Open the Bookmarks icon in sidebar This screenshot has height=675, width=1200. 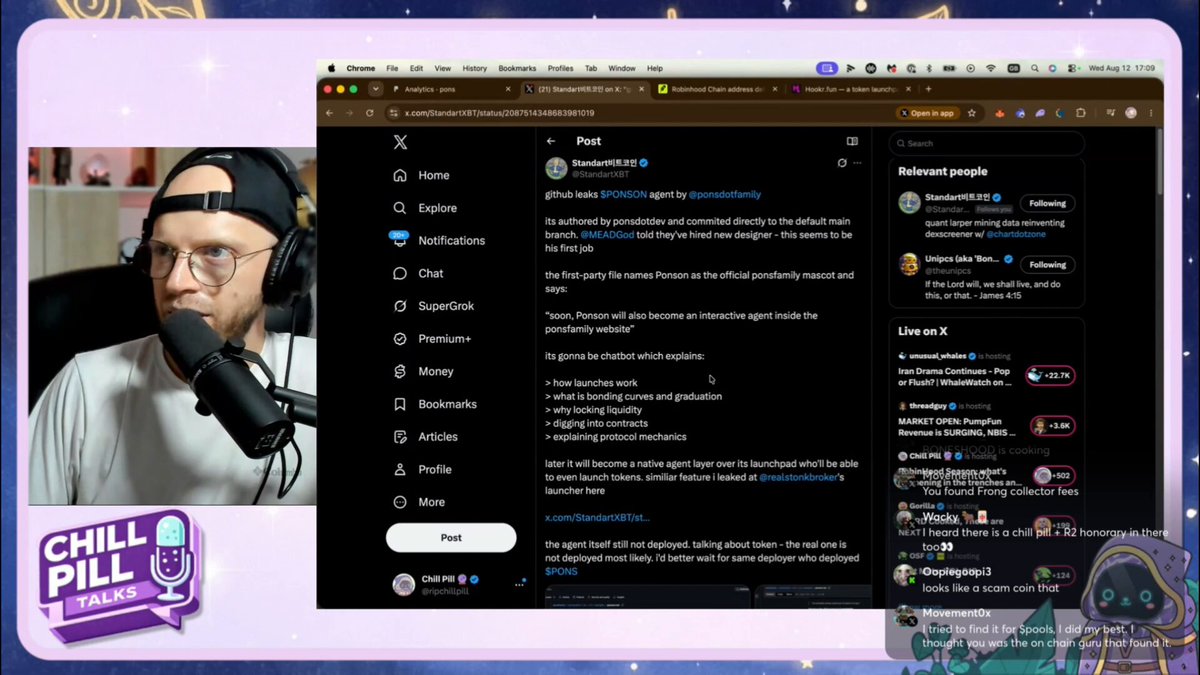[x=400, y=404]
